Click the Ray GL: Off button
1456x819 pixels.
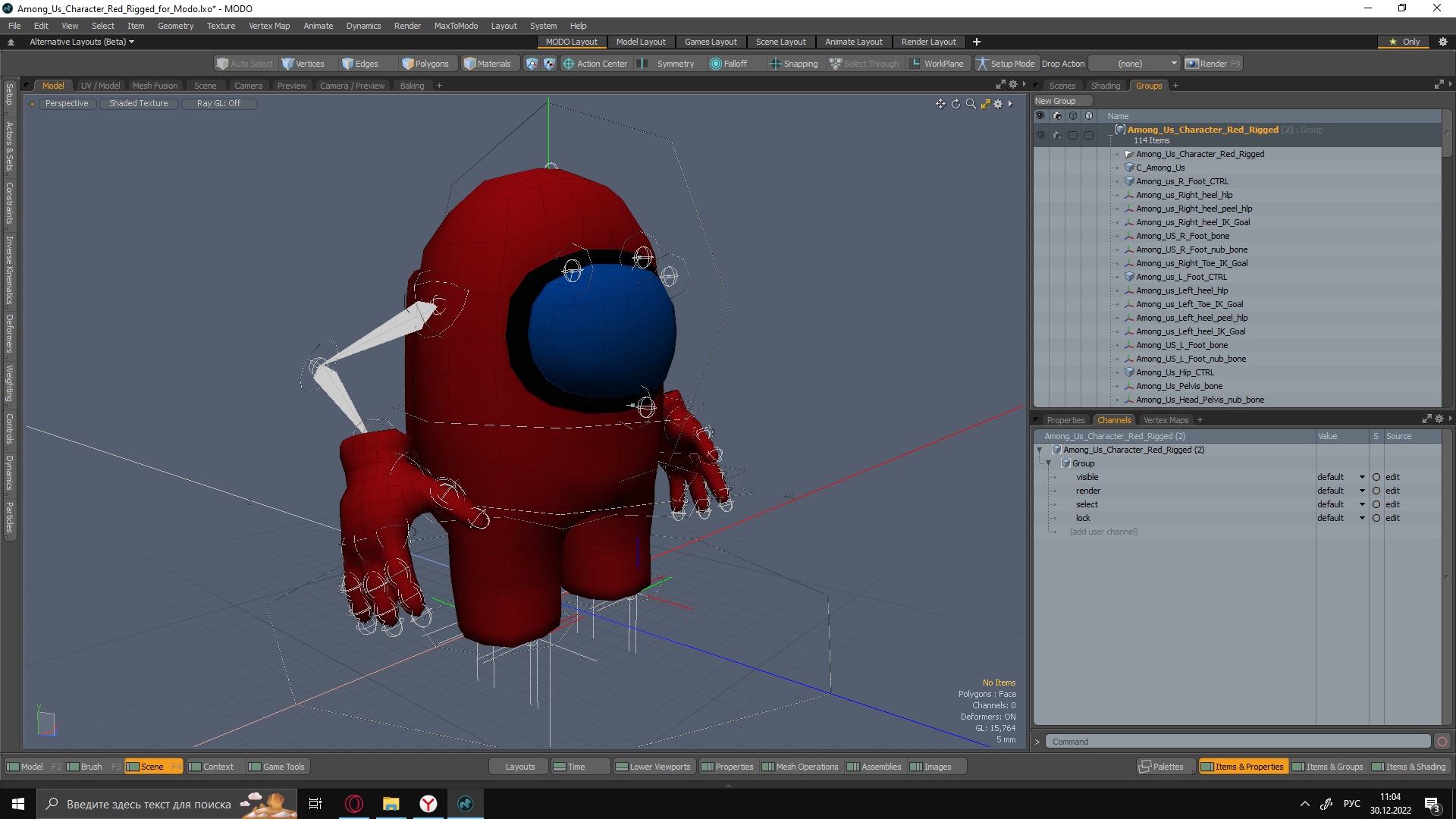[x=218, y=103]
